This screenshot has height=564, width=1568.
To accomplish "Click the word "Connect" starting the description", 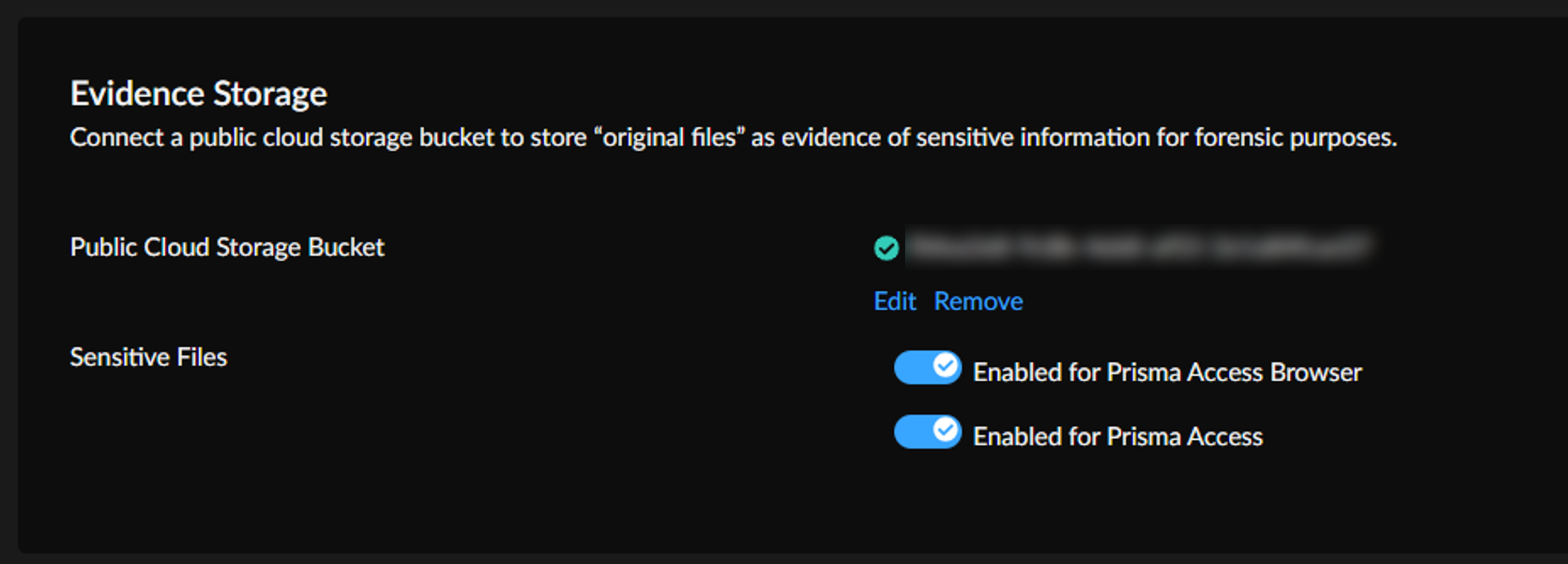I will [116, 138].
